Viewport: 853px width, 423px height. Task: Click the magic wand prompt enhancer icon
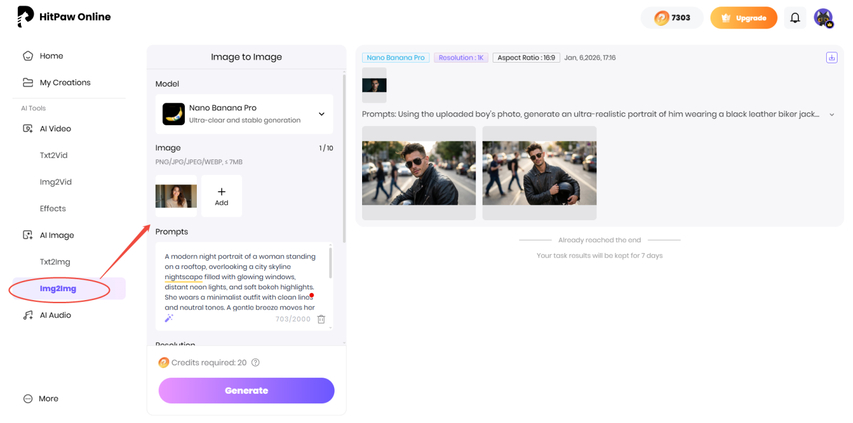[x=170, y=318]
